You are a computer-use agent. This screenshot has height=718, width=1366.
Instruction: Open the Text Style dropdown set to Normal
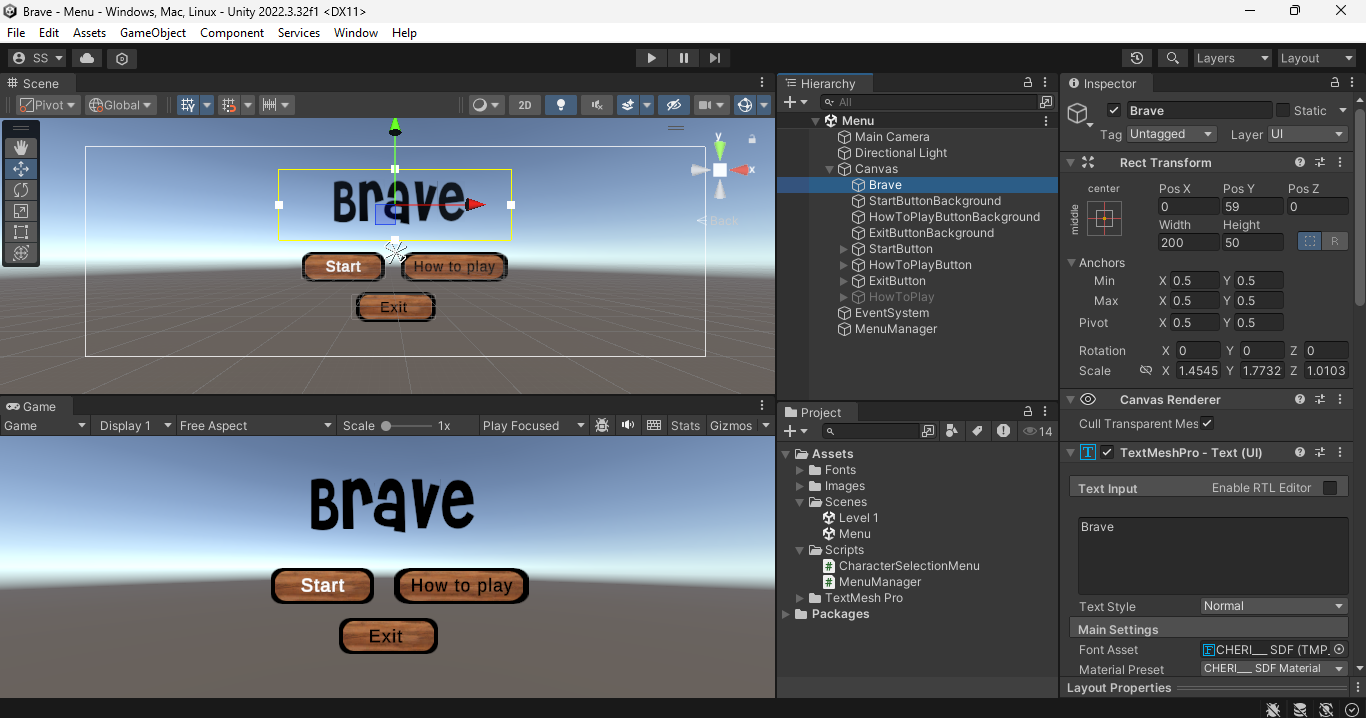pyautogui.click(x=1272, y=606)
